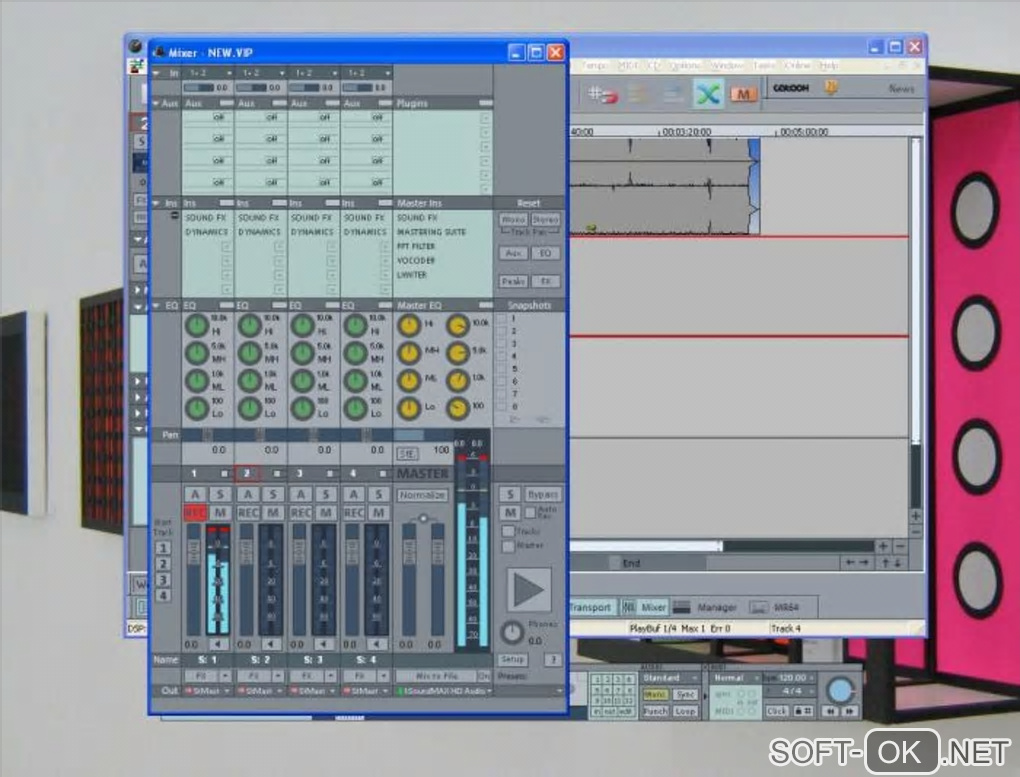
Task: Toggle the snap magnet grid tool
Action: (602, 95)
